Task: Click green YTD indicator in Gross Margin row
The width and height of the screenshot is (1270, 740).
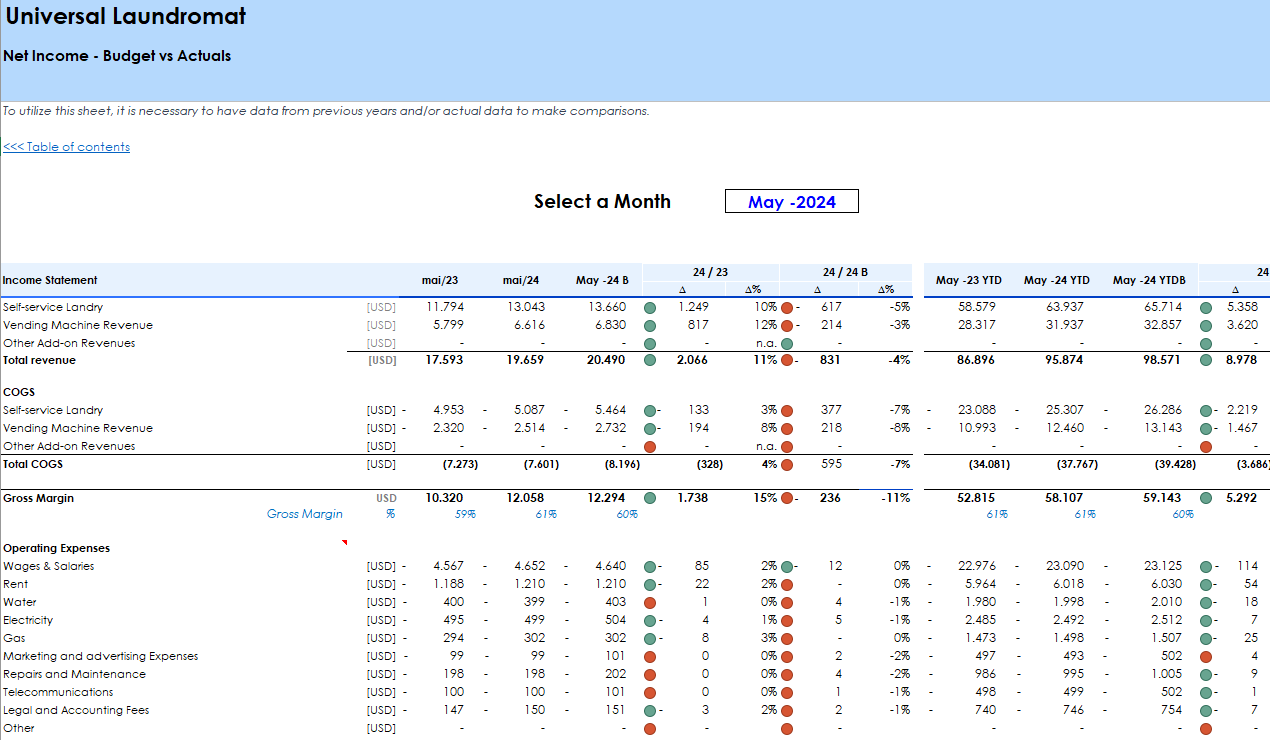Action: [1206, 498]
